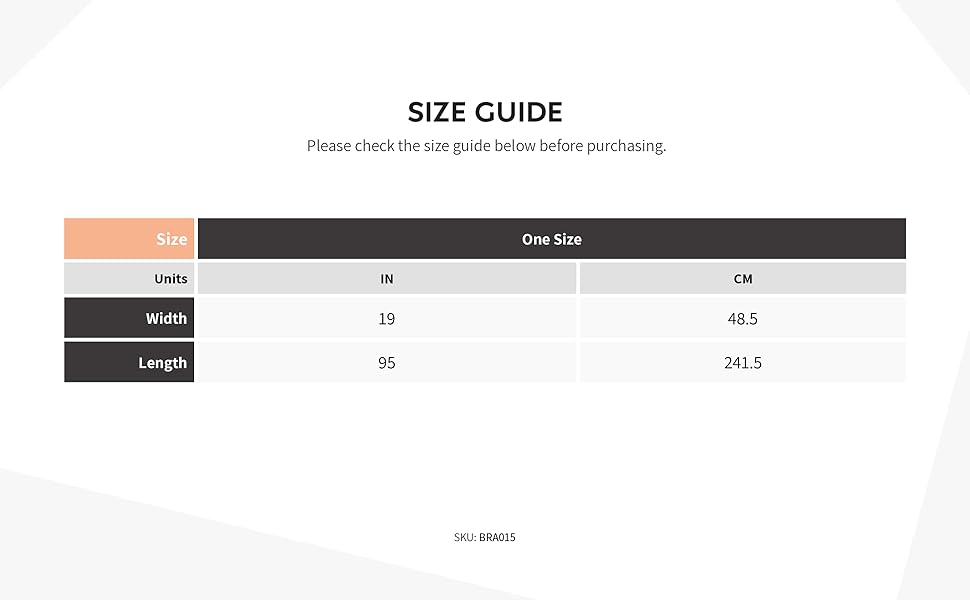Viewport: 970px width, 600px height.
Task: Click the BRA015 product code
Action: pyautogui.click(x=497, y=537)
